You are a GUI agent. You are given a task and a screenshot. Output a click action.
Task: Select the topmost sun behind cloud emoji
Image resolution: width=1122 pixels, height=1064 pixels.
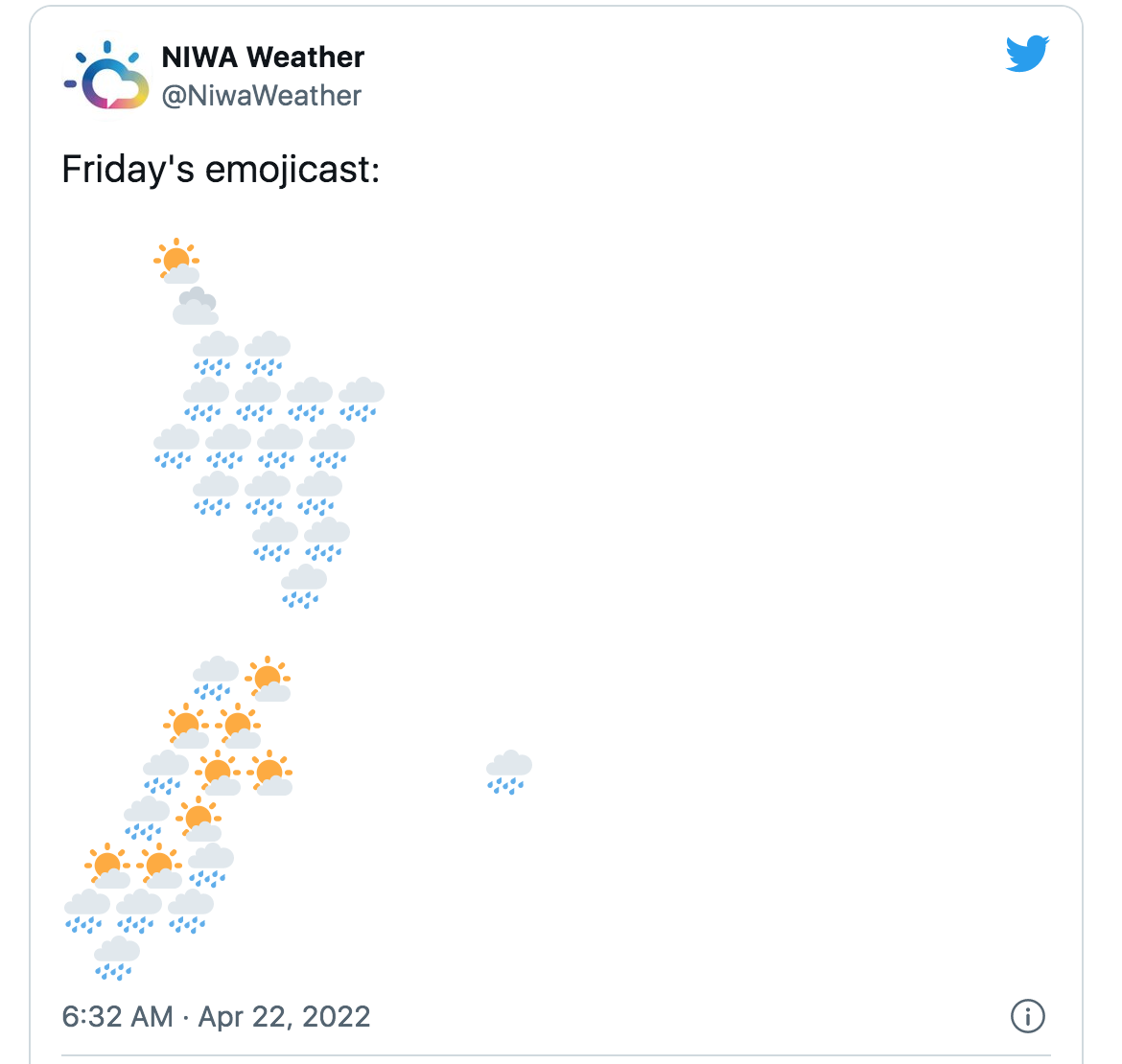[177, 261]
